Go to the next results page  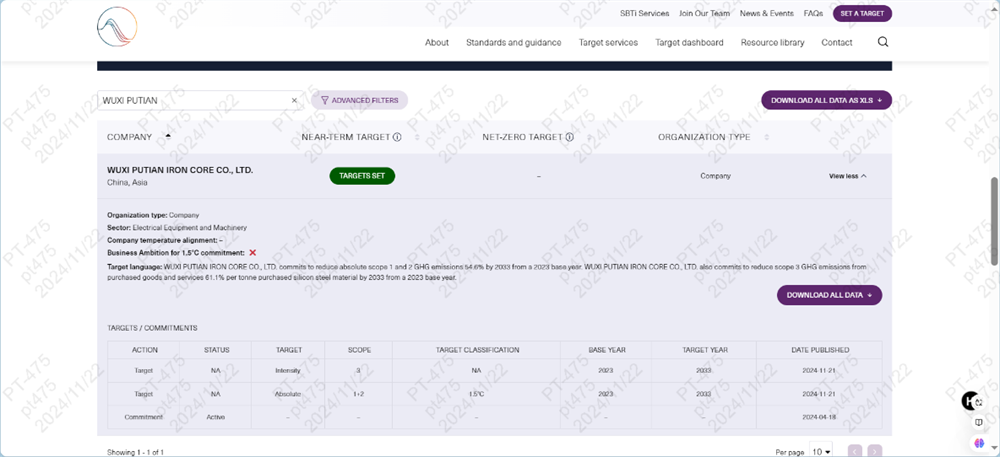875,451
